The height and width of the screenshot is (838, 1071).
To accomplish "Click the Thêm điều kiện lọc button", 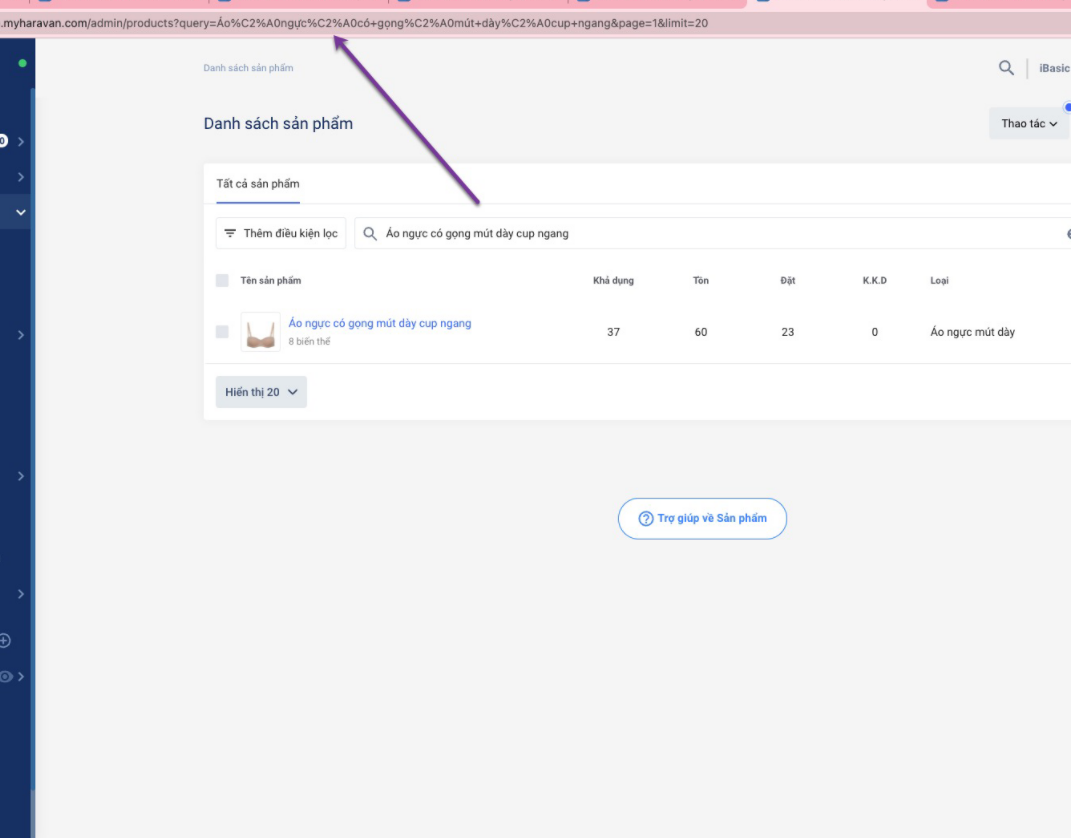I will coord(280,233).
